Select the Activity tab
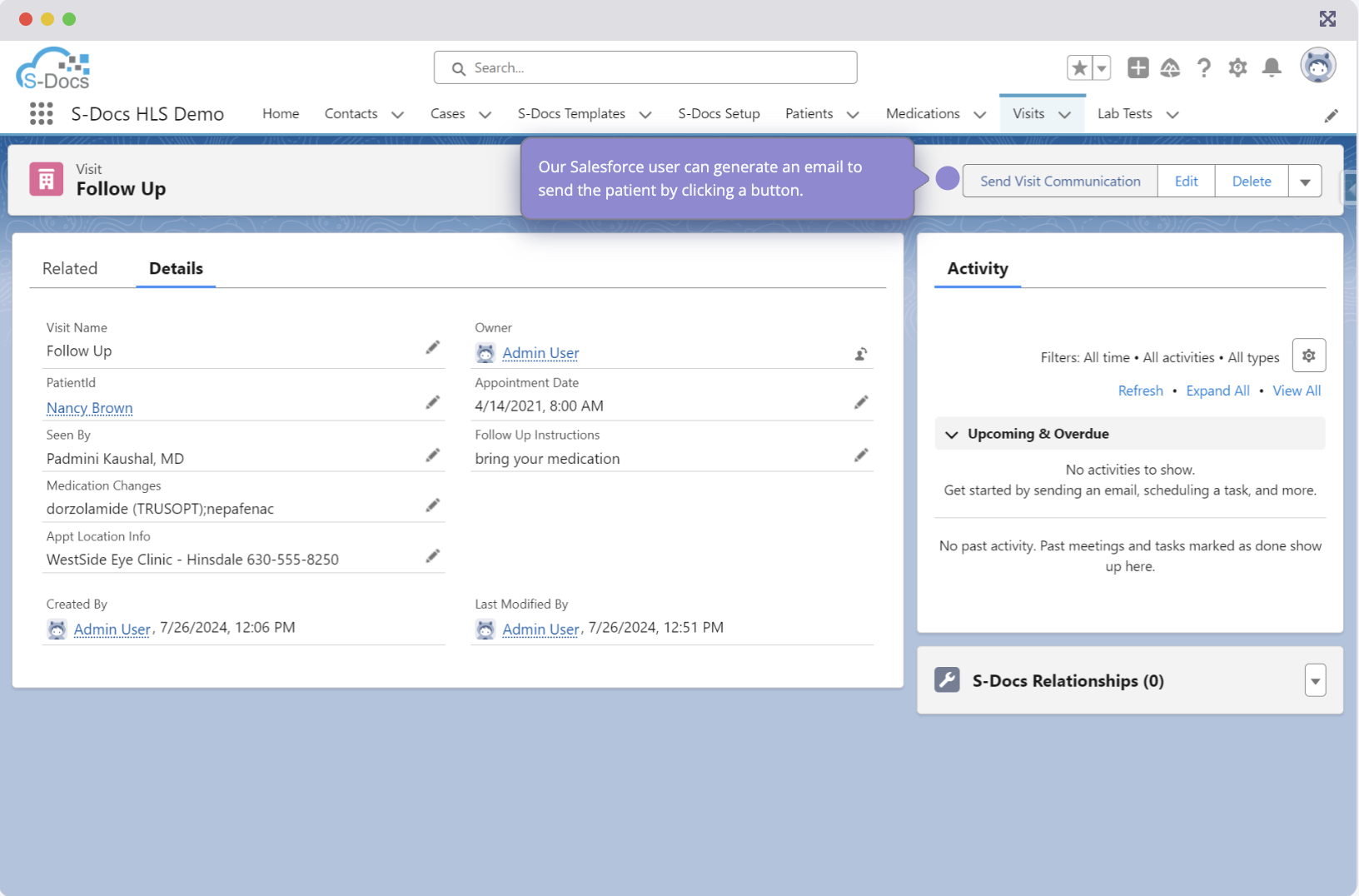This screenshot has height=896, width=1359. [x=978, y=268]
